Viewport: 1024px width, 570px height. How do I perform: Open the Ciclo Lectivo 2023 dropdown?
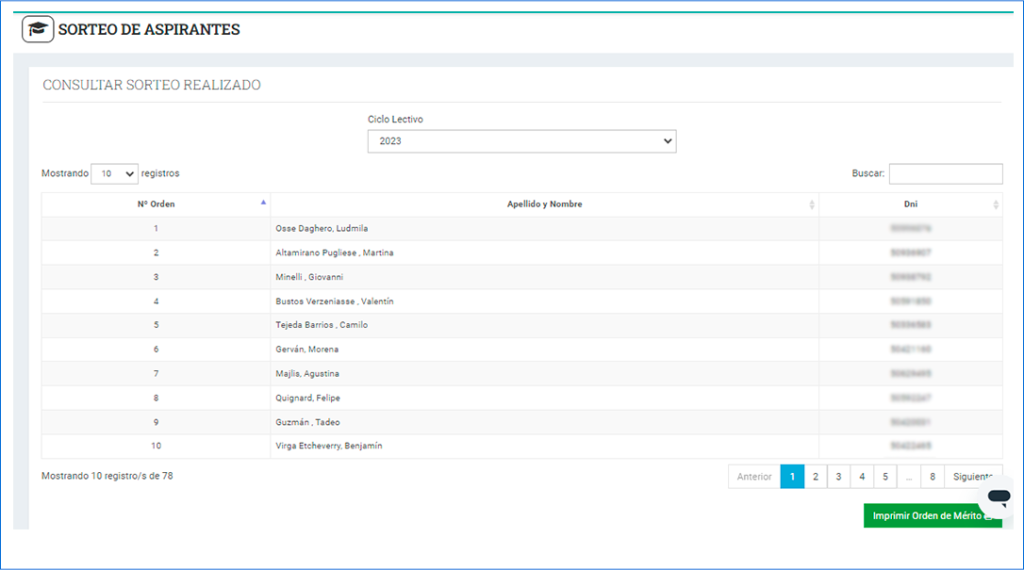coord(521,141)
